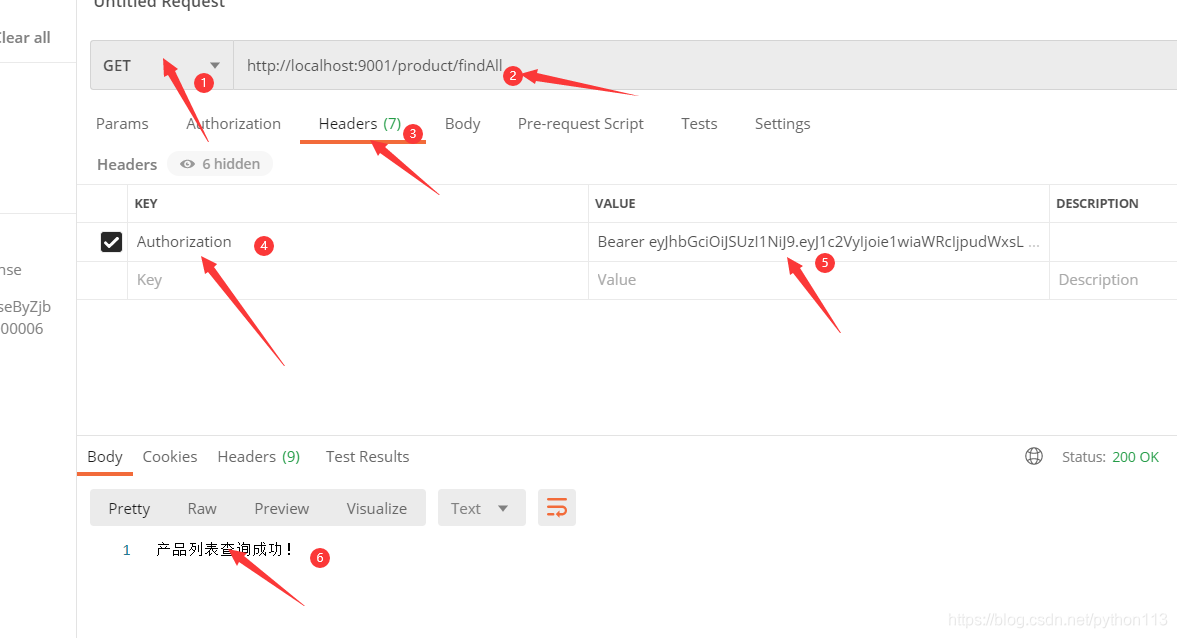Screen dimensions: 1177x638
Task: Click the request URL field
Action: pyautogui.click(x=705, y=65)
